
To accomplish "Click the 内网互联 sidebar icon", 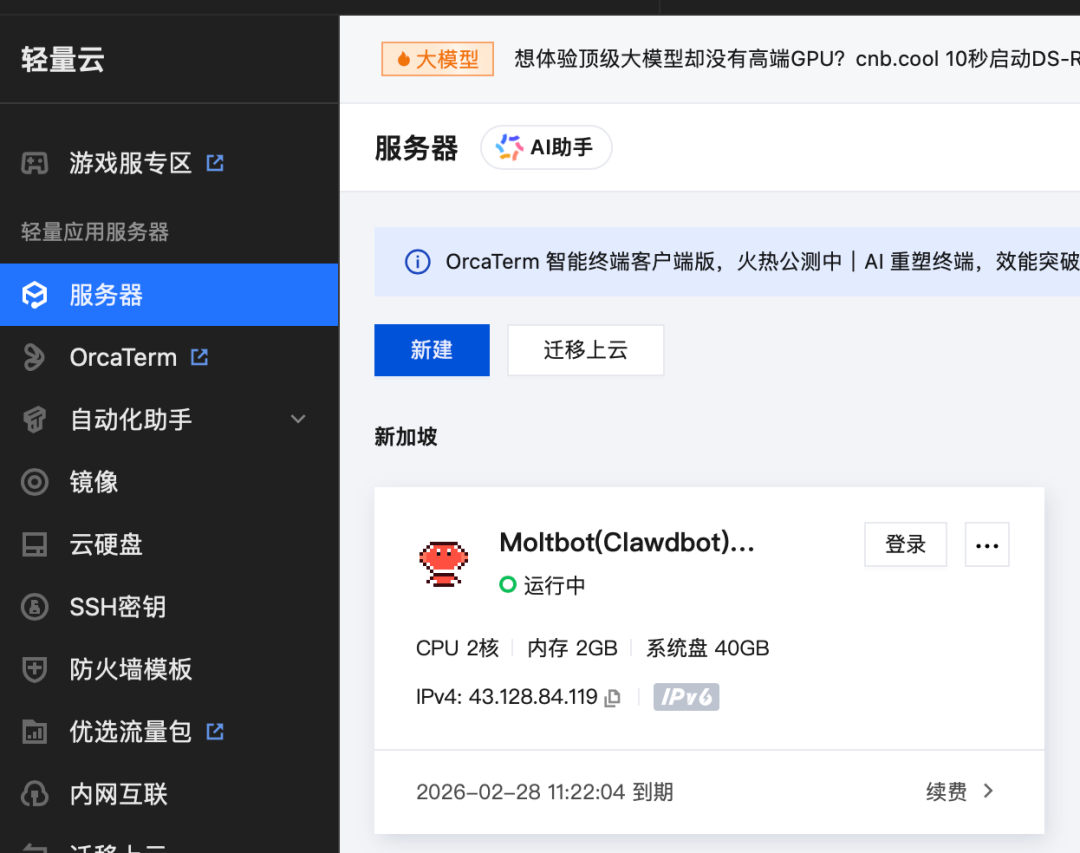I will click(34, 794).
